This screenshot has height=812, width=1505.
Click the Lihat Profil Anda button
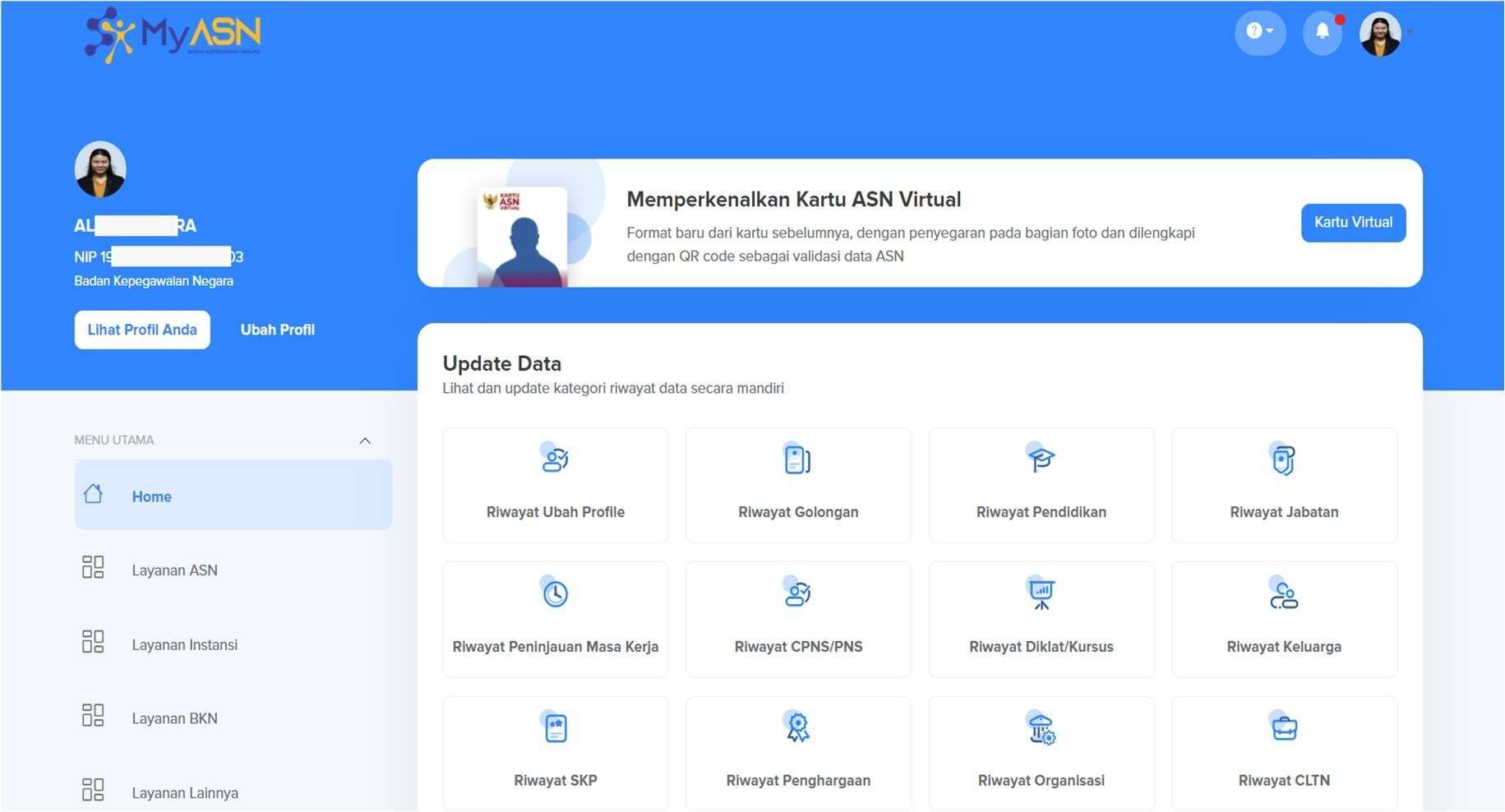pos(142,330)
